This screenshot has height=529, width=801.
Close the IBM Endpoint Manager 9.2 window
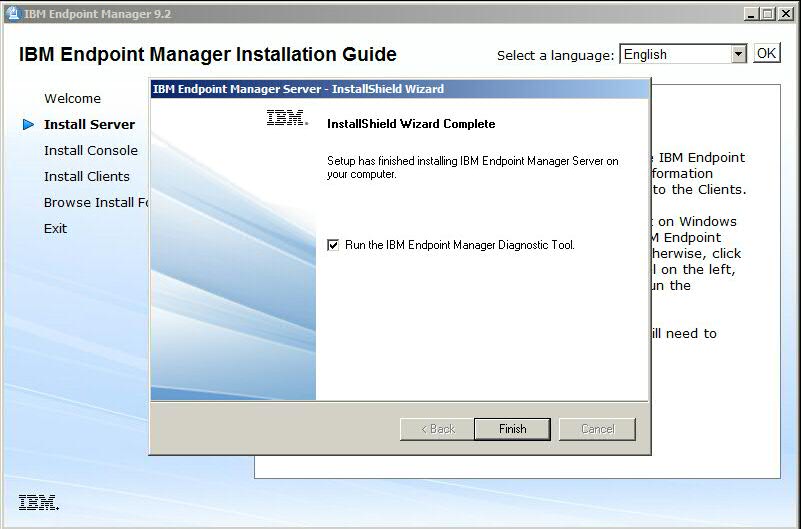click(x=786, y=14)
